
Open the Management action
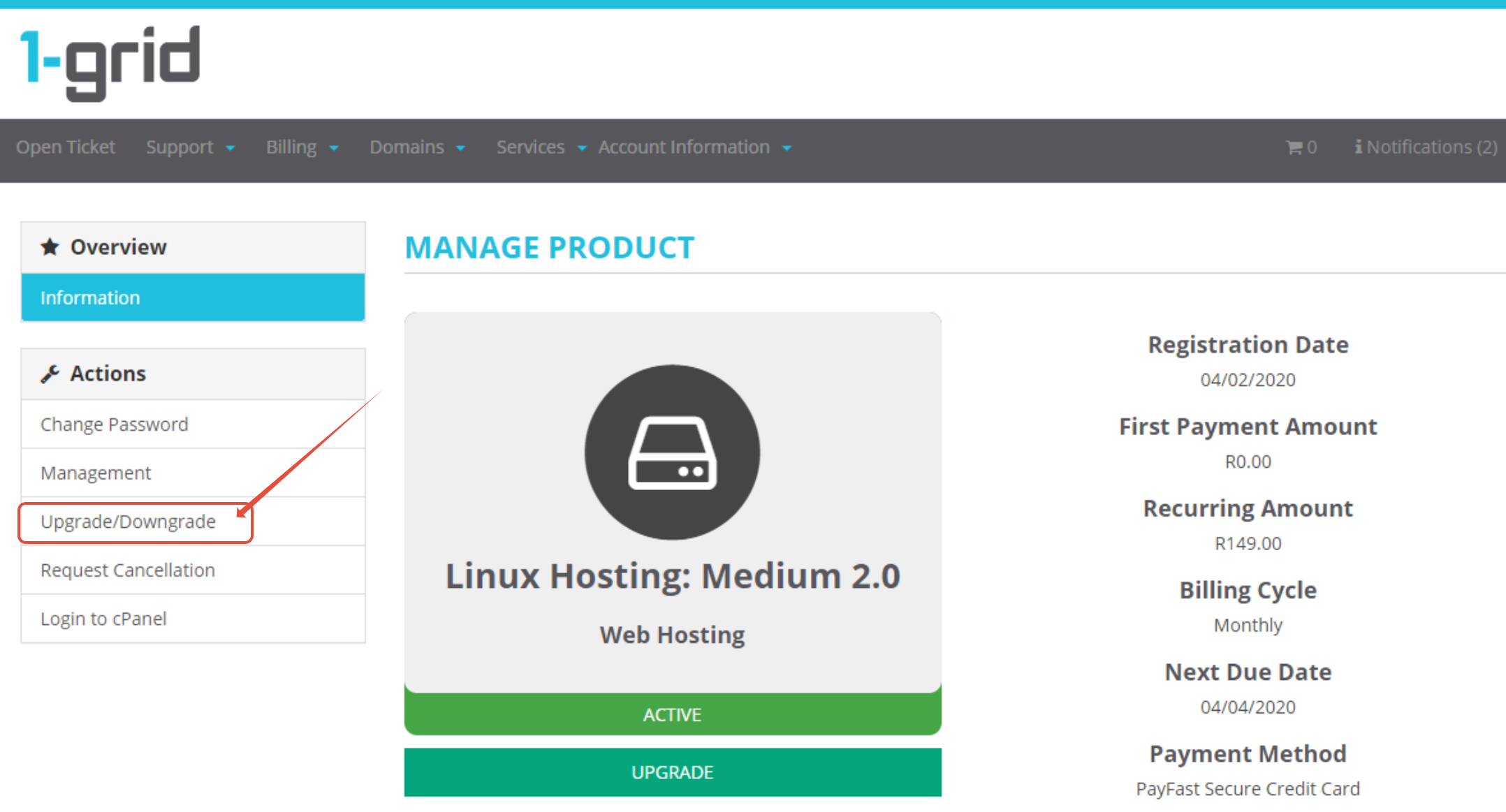96,473
